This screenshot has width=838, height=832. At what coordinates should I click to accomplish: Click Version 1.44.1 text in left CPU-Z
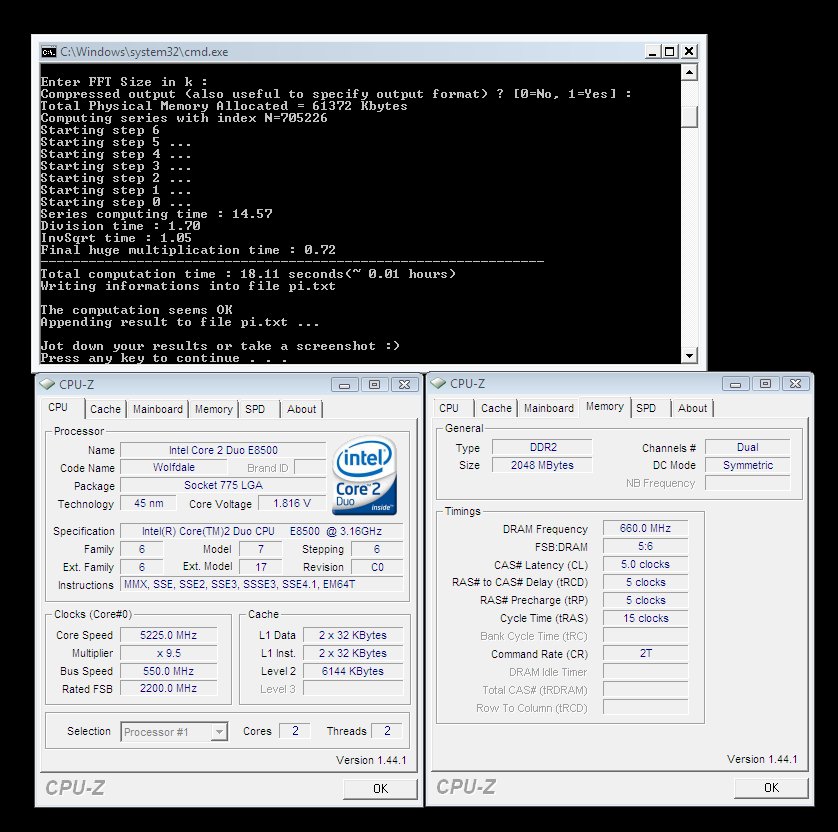coord(371,760)
